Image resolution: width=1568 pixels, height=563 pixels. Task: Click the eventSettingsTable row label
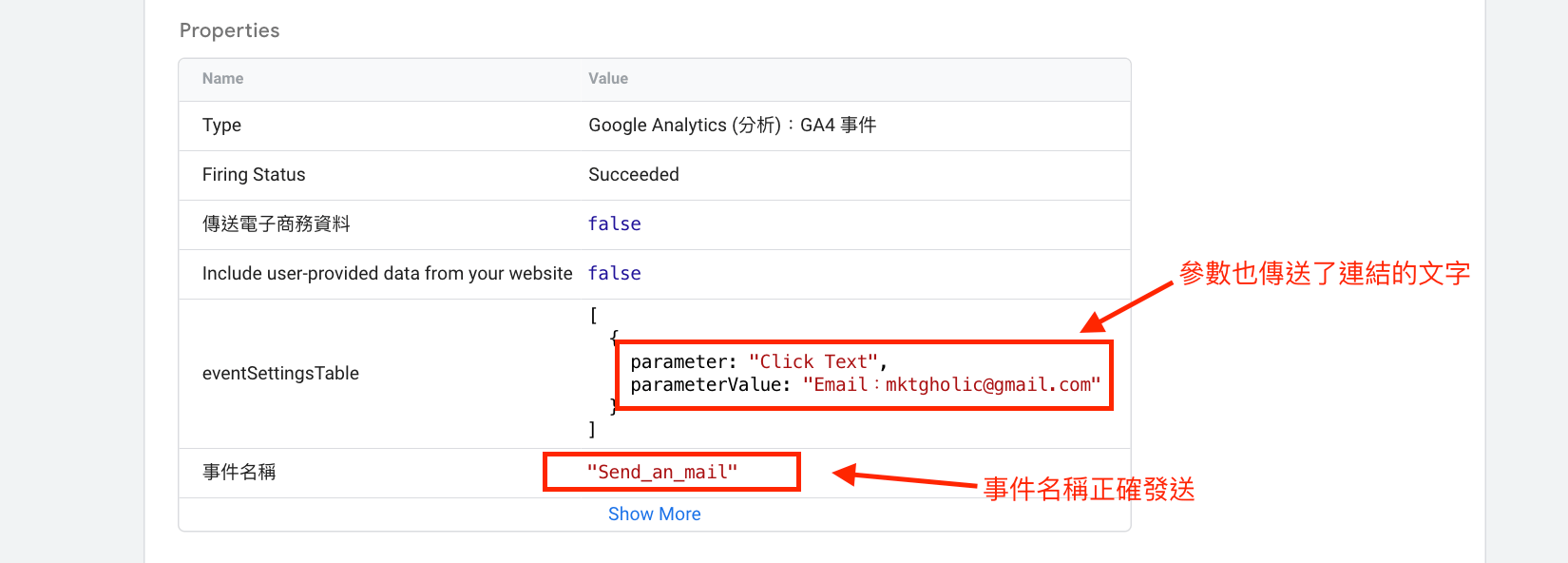[280, 374]
